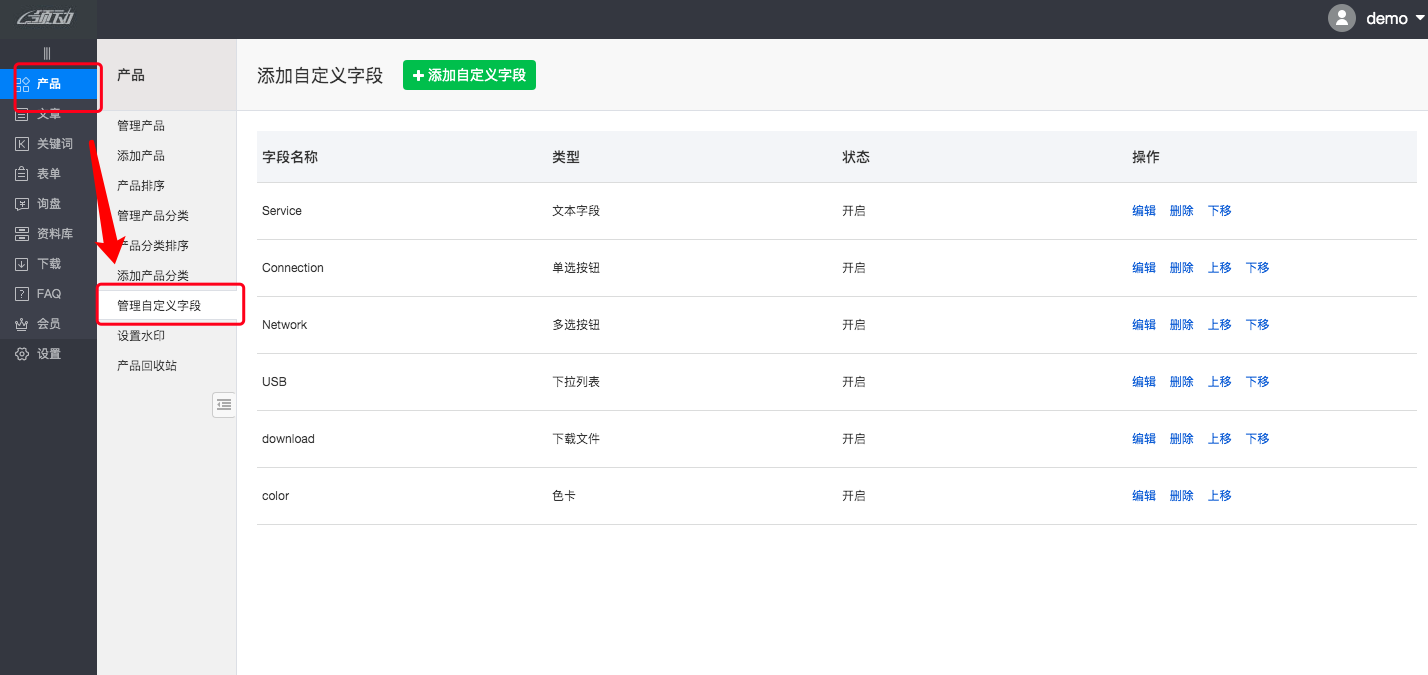Open the demo account dropdown menu

tap(1387, 17)
